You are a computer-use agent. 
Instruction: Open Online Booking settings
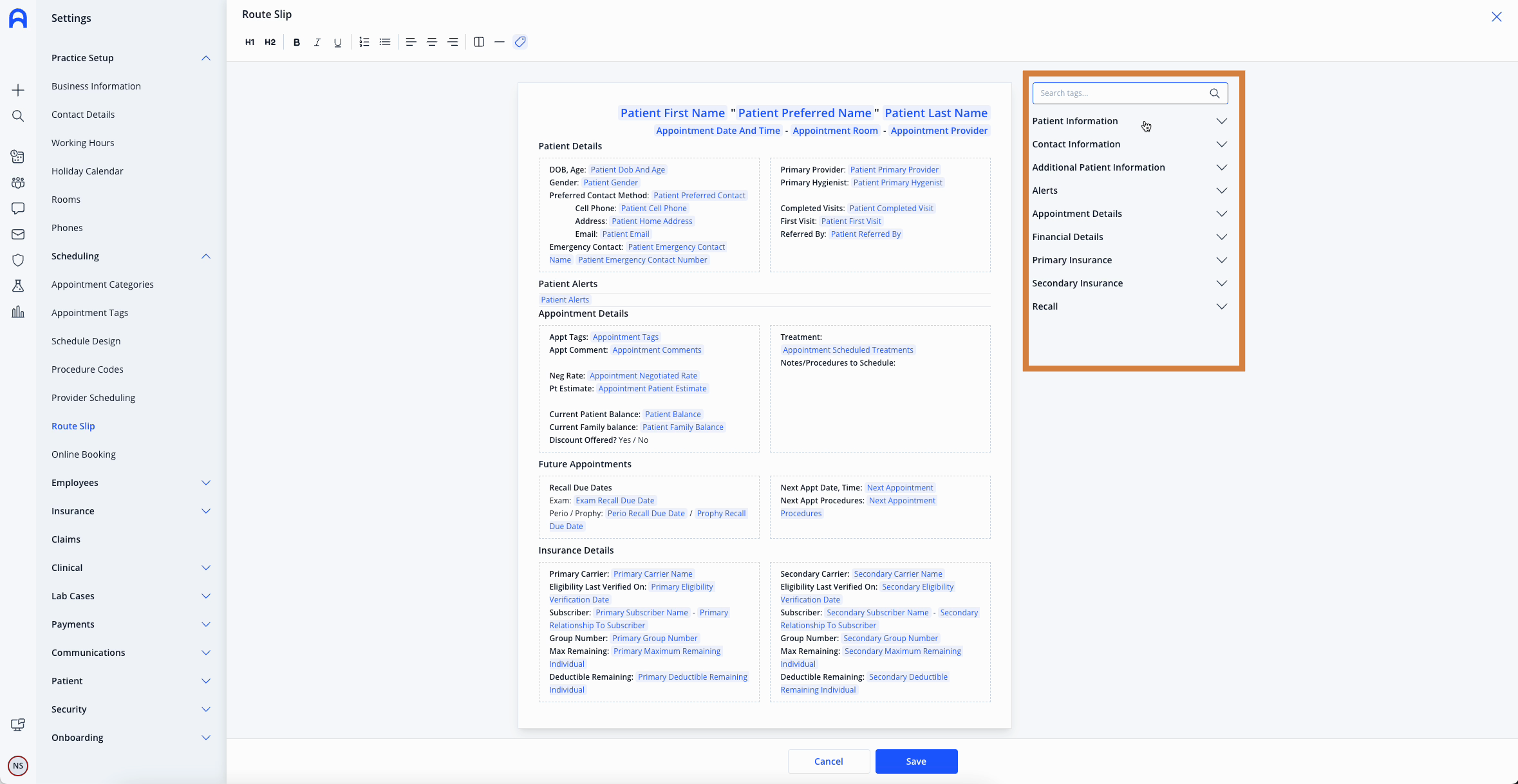[x=84, y=454]
